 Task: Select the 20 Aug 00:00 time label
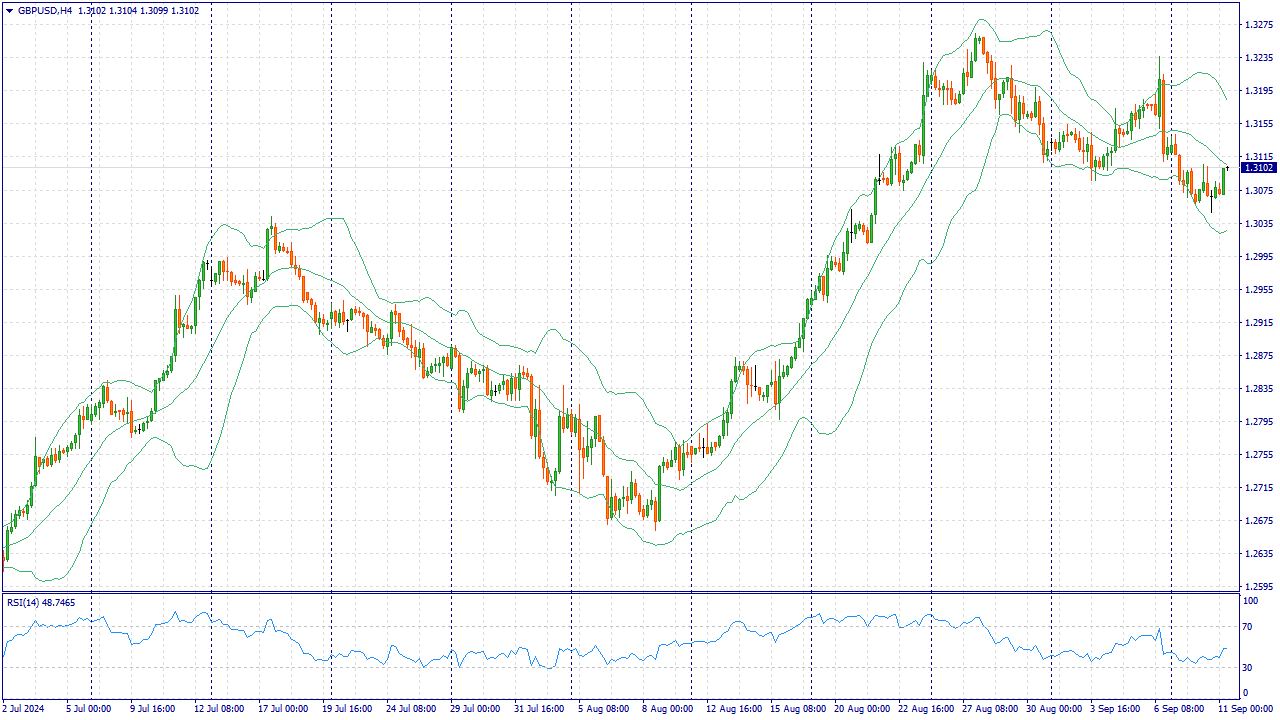coord(863,709)
